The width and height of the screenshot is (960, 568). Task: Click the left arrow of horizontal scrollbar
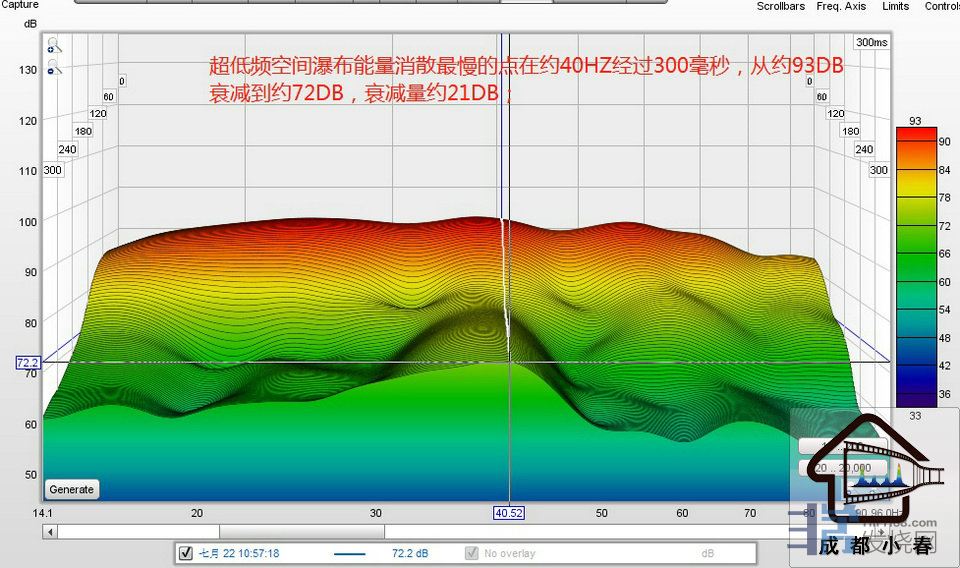tap(49, 532)
